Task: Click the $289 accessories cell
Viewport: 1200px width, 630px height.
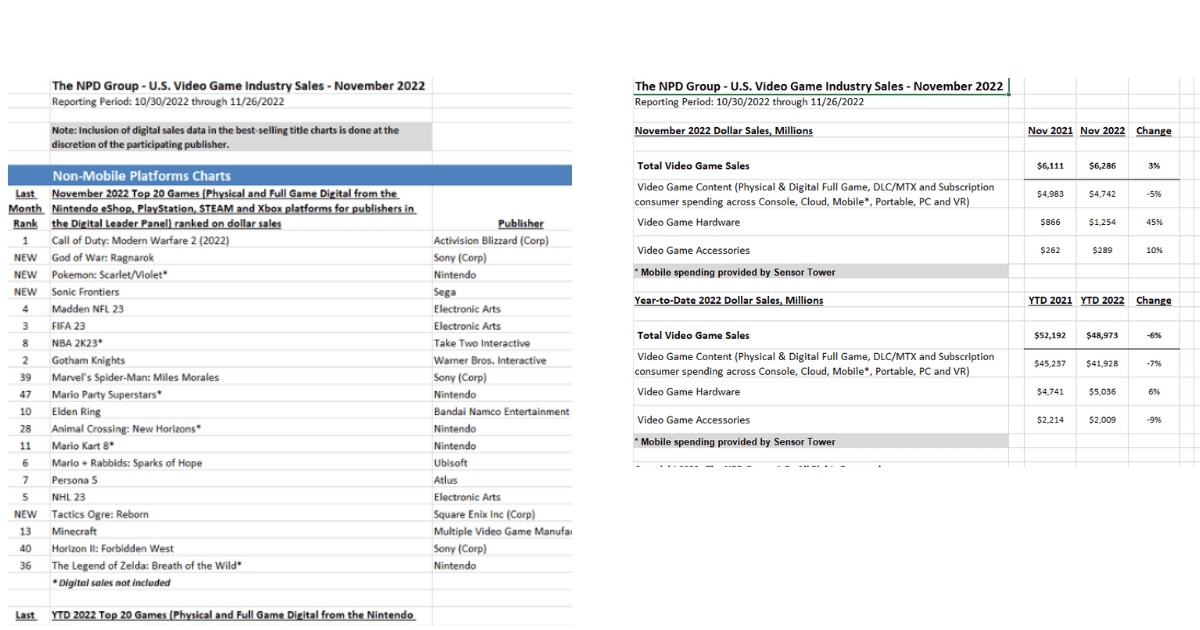Action: (1102, 250)
